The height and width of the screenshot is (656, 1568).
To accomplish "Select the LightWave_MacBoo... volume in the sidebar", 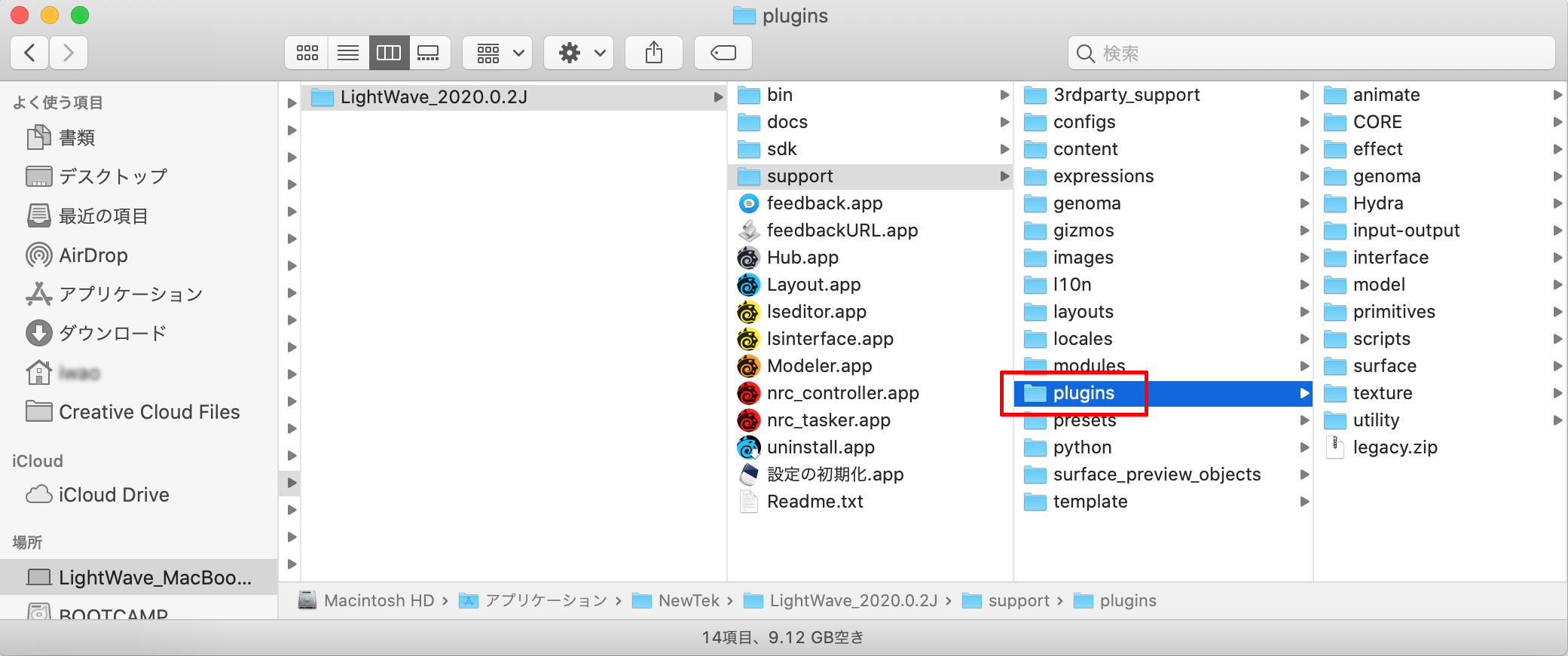I will 139,578.
